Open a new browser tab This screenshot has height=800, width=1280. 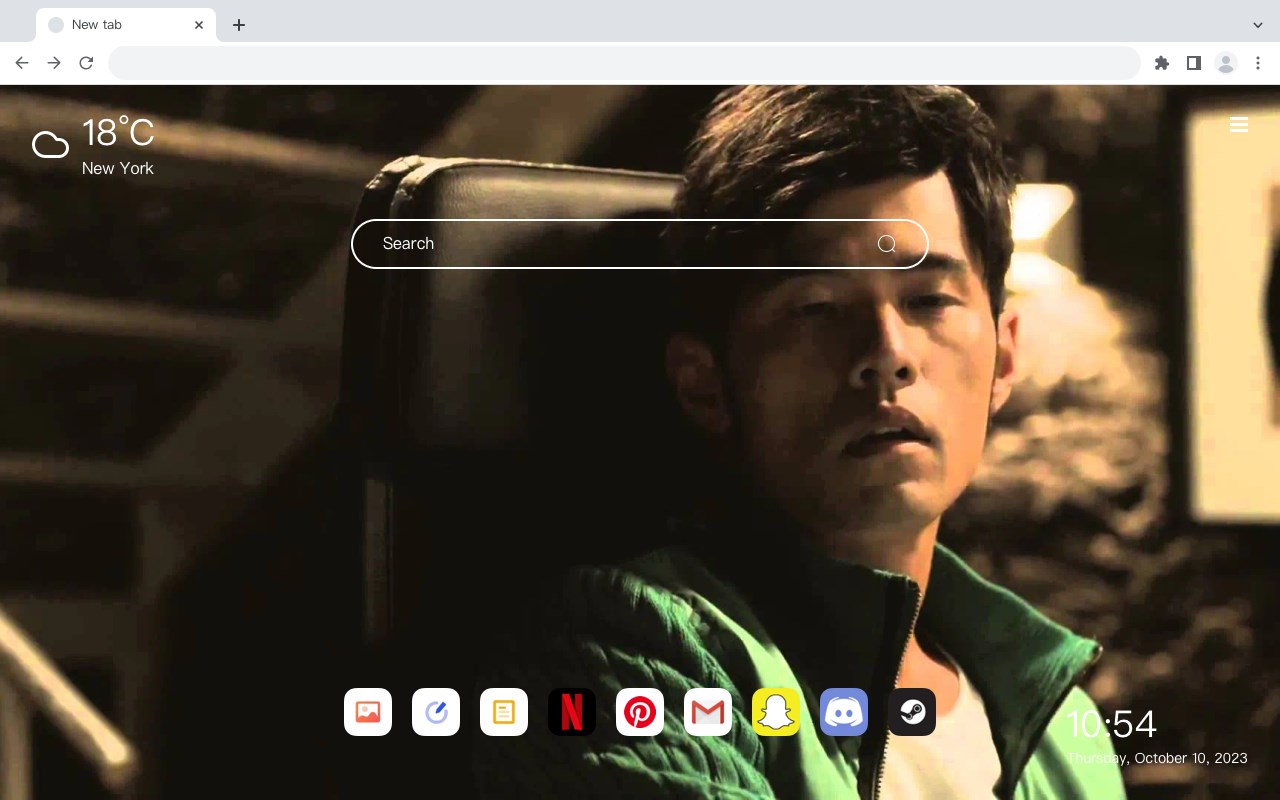click(x=239, y=25)
